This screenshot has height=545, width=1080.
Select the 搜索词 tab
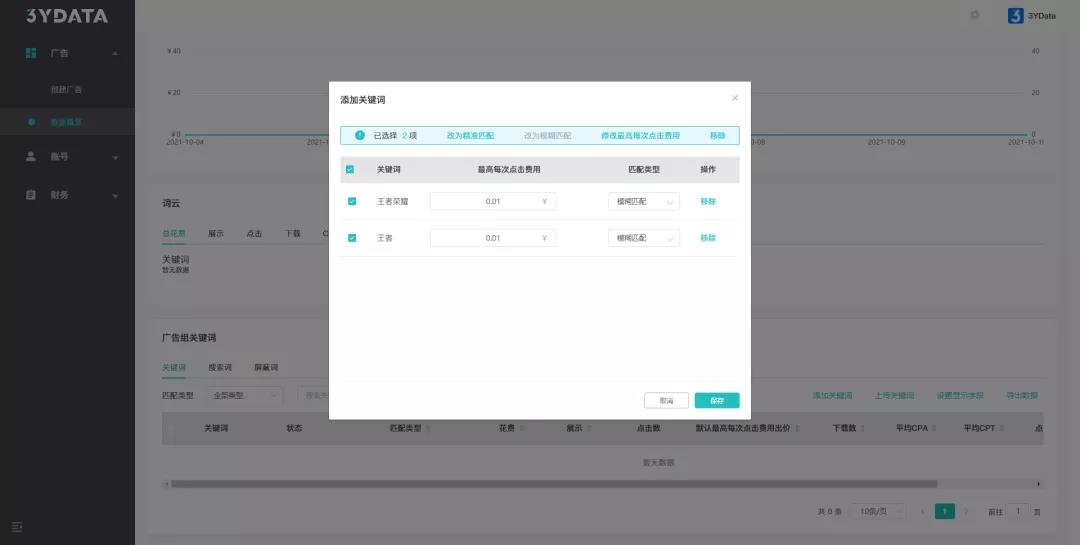click(x=220, y=367)
